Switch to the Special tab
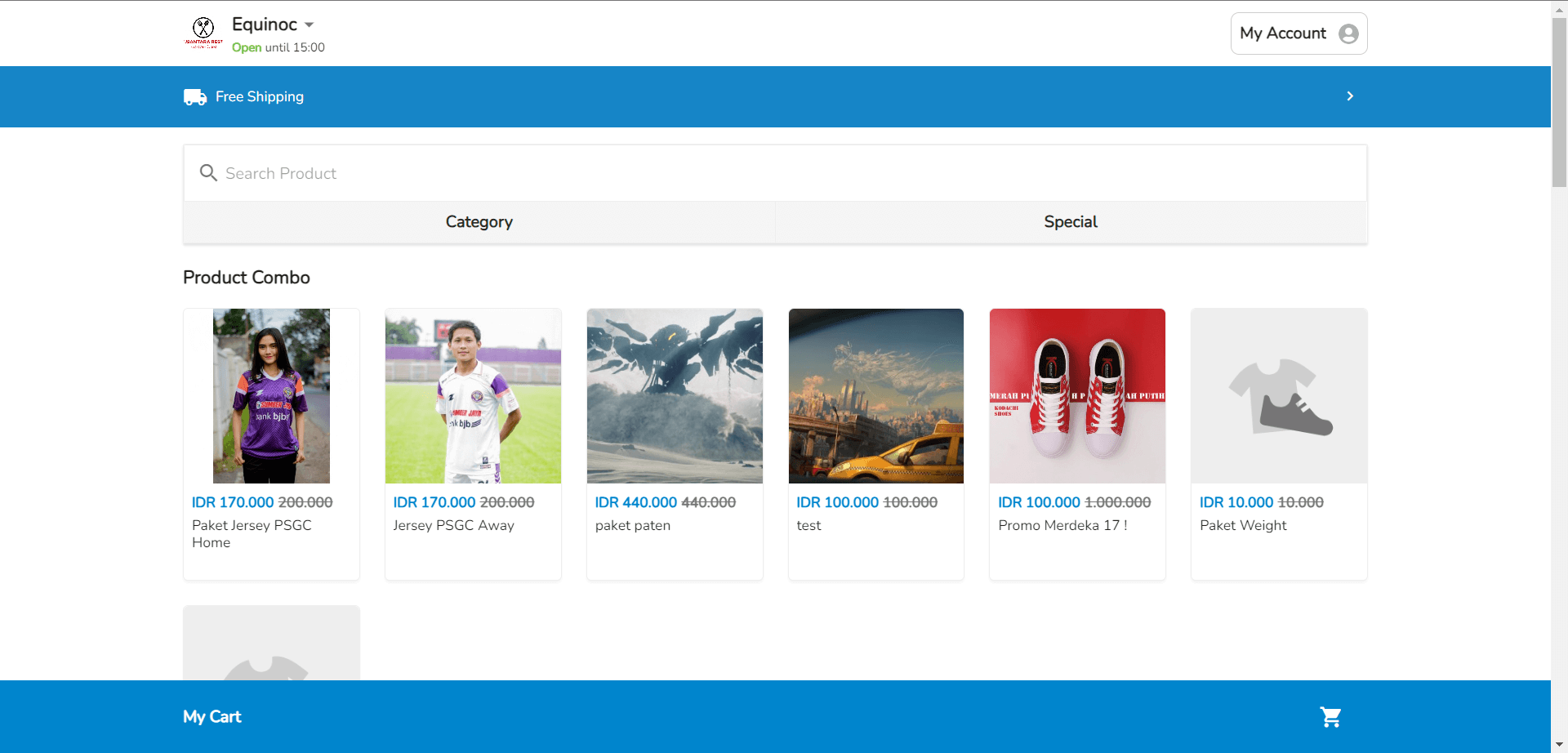Screen dimensions: 1568x753 pos(1071,222)
